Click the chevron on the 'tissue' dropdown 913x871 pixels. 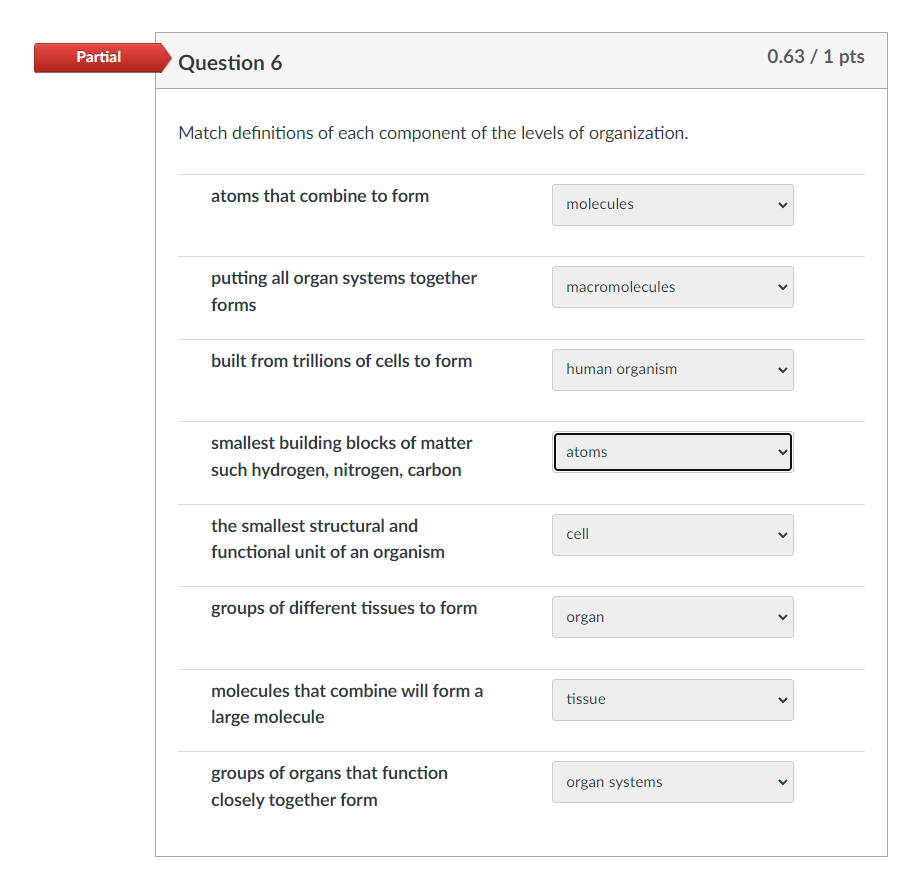coord(782,700)
